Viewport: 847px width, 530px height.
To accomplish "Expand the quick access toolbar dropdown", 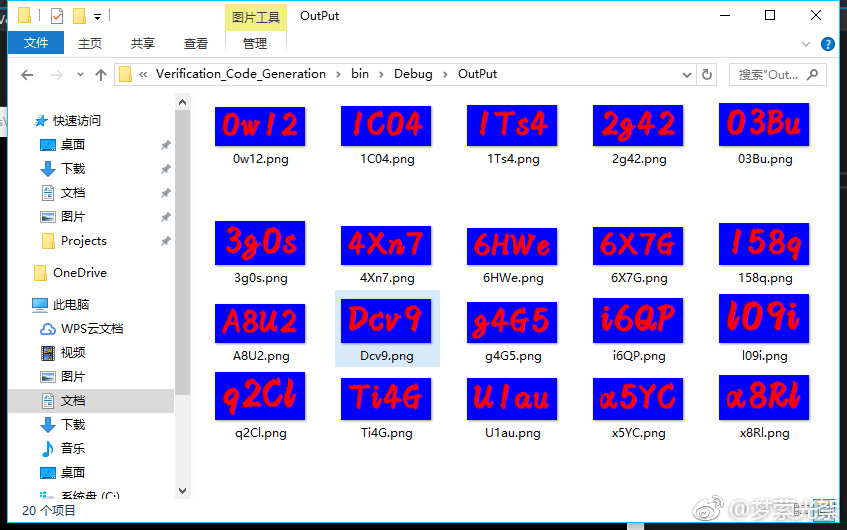I will [97, 17].
